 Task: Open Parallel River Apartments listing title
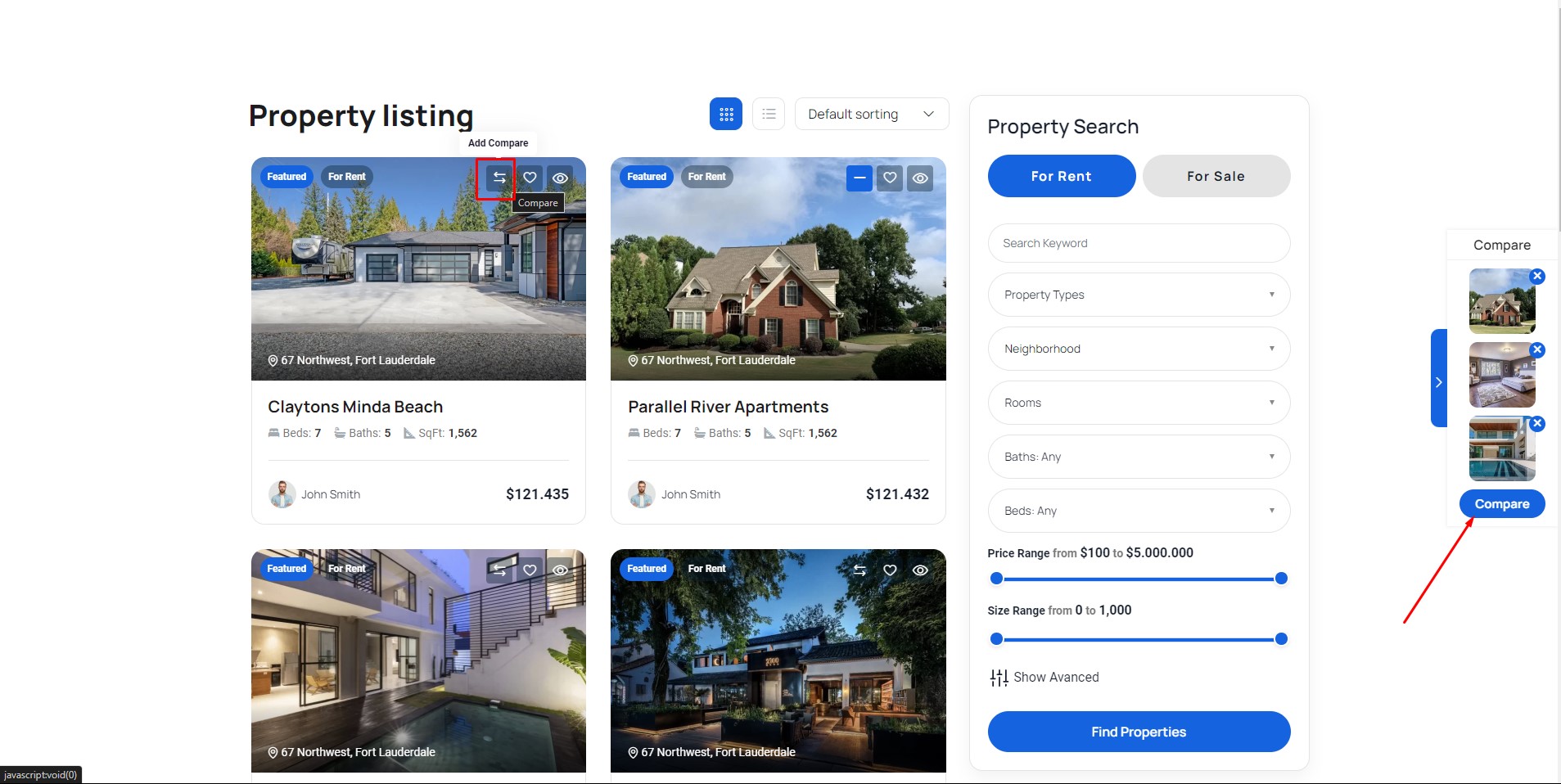click(x=729, y=407)
